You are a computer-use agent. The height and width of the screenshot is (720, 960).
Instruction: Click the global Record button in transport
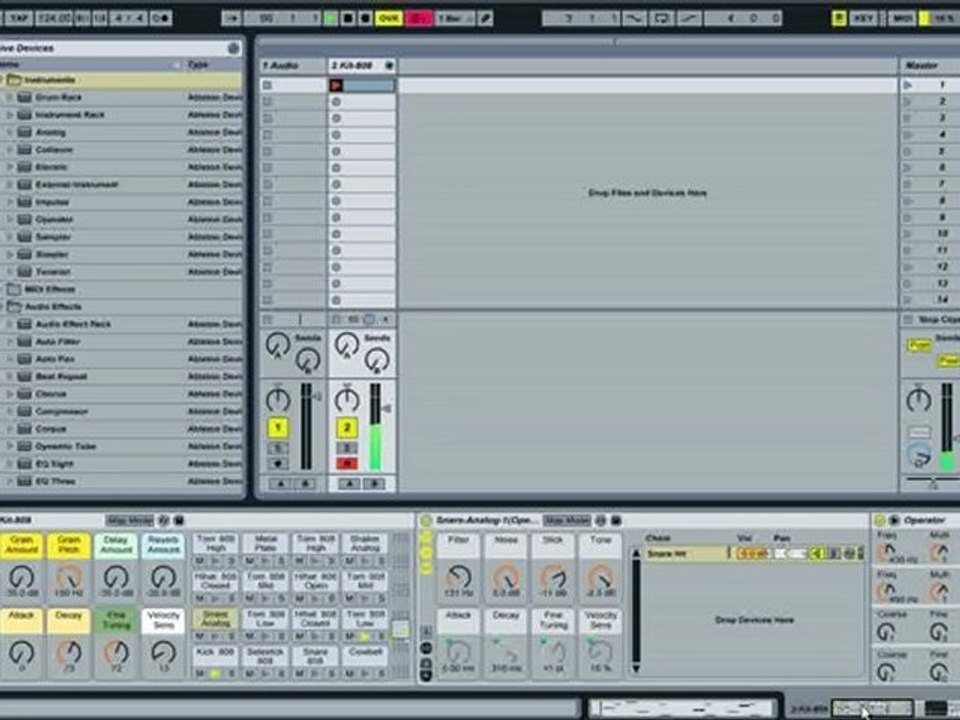click(x=366, y=18)
